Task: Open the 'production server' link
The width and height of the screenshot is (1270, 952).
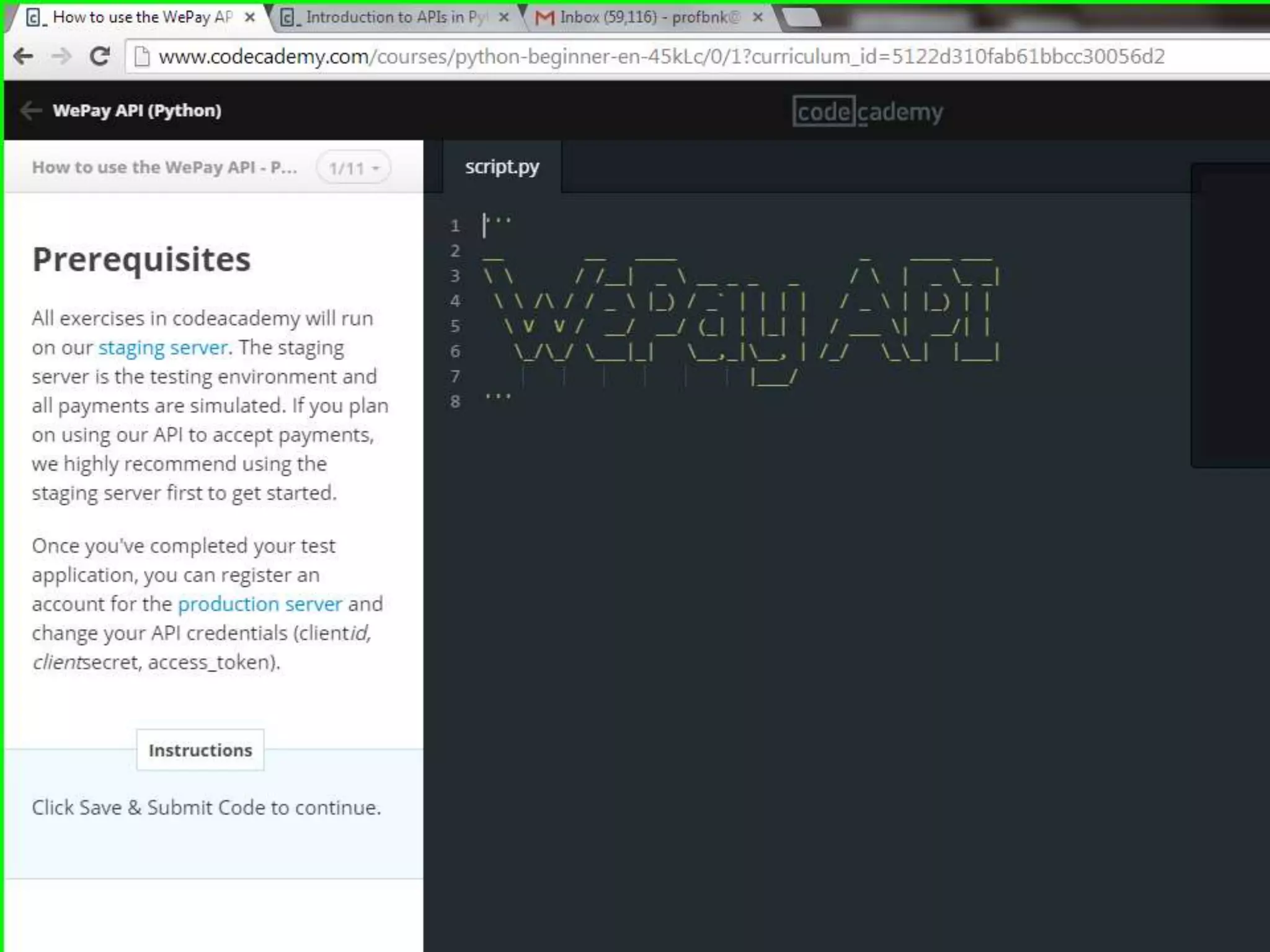Action: point(260,604)
